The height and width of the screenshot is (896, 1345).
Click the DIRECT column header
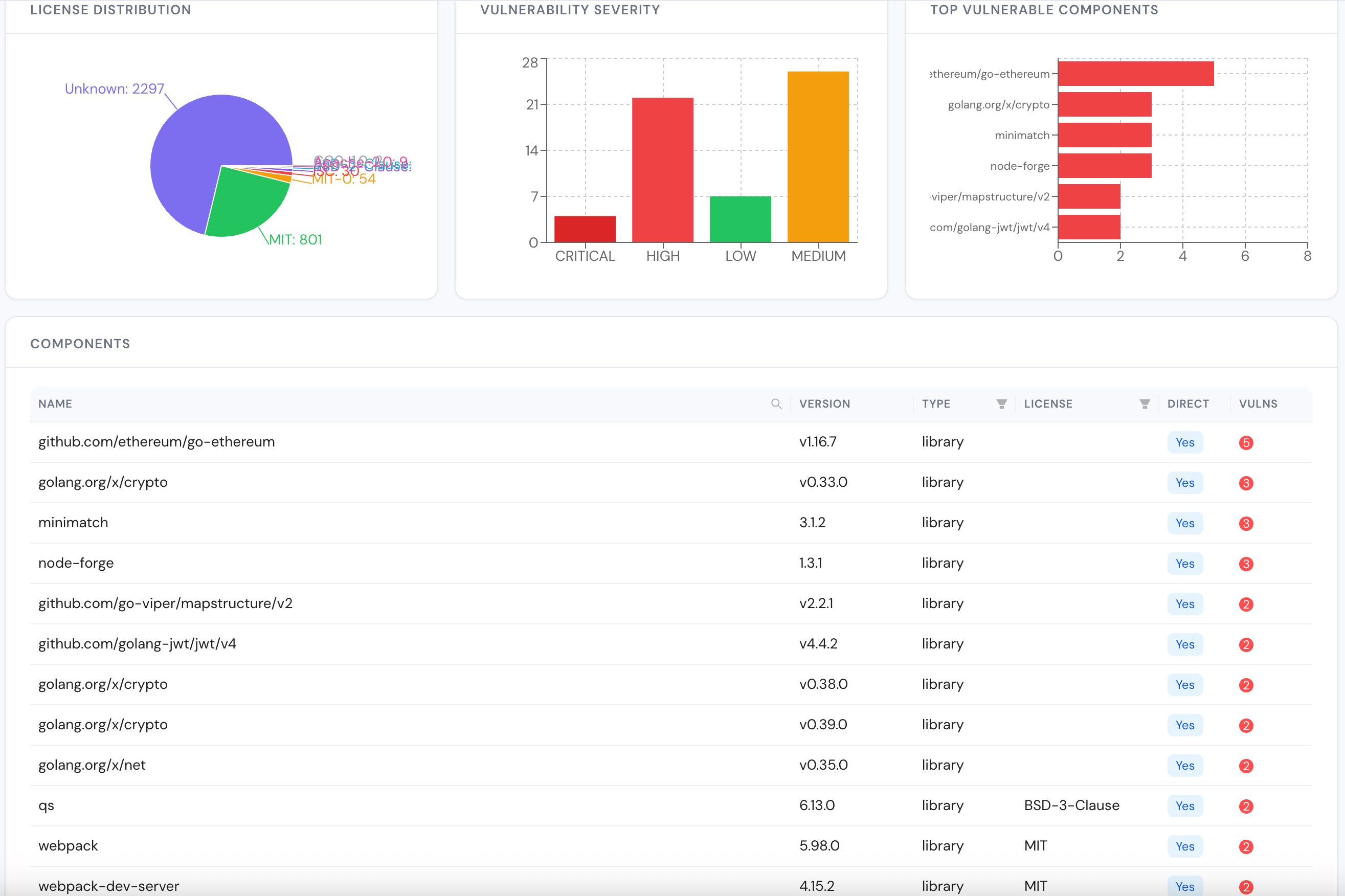click(1187, 404)
